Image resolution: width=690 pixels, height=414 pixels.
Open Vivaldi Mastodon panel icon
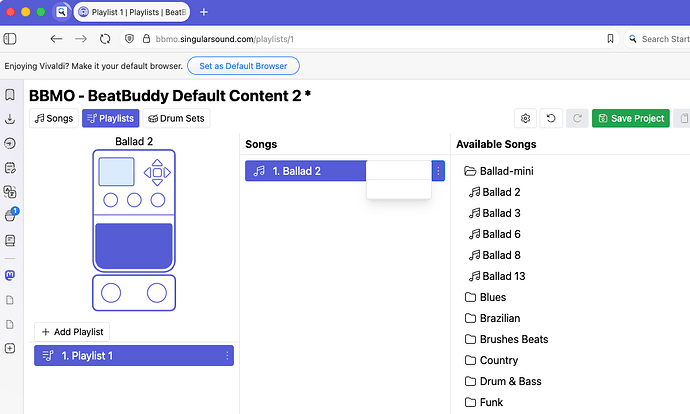click(x=10, y=275)
